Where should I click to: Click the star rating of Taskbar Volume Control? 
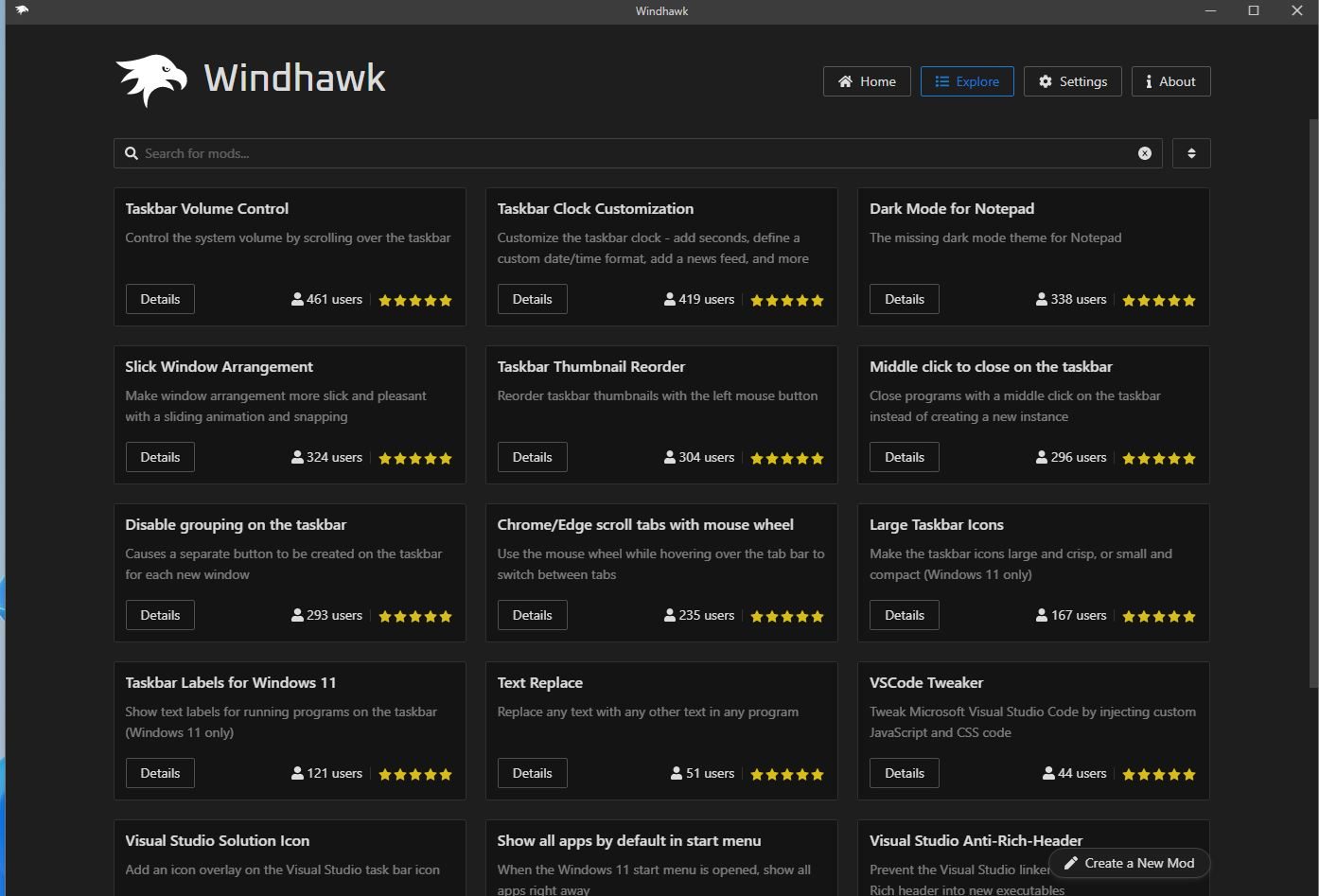click(415, 300)
